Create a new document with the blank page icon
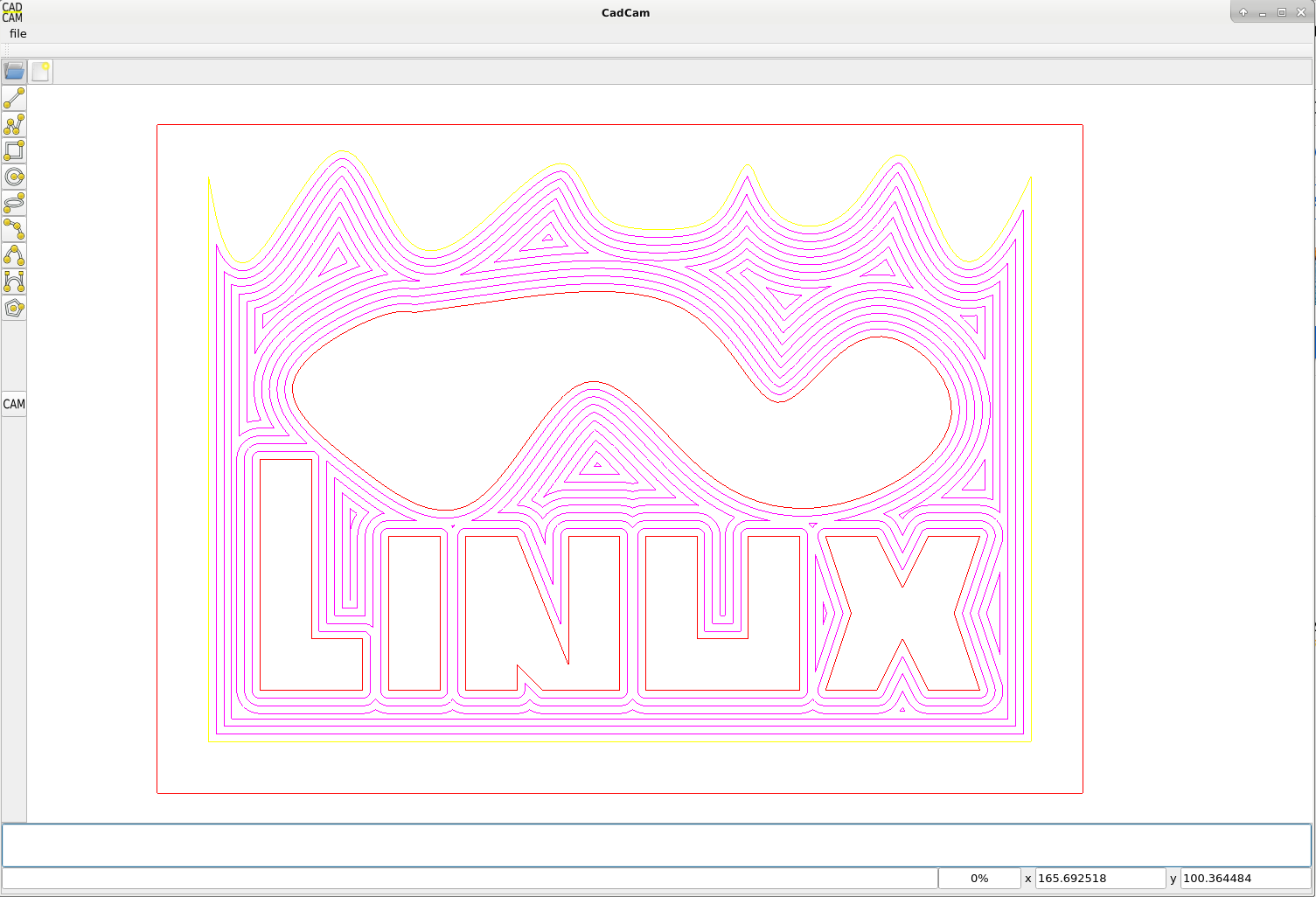This screenshot has height=897, width=1316. pyautogui.click(x=40, y=72)
